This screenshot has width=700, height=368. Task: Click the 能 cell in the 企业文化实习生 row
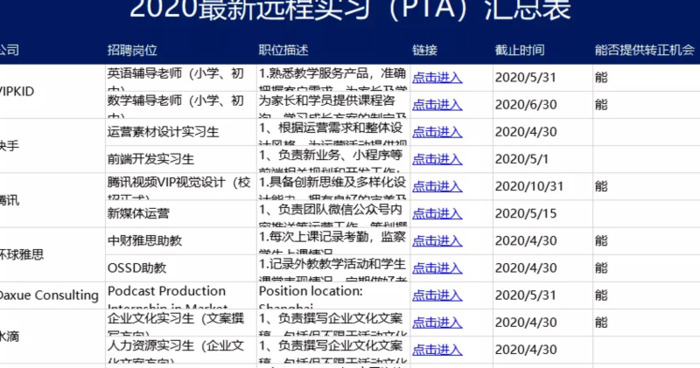(646, 323)
